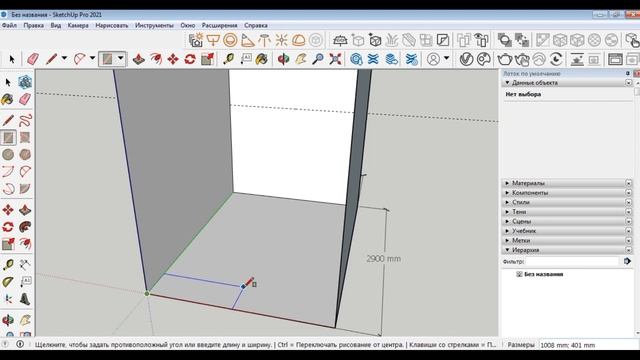Screen dimensions: 640x360
Task: Collapse the Данные объекта panel
Action: (507, 82)
